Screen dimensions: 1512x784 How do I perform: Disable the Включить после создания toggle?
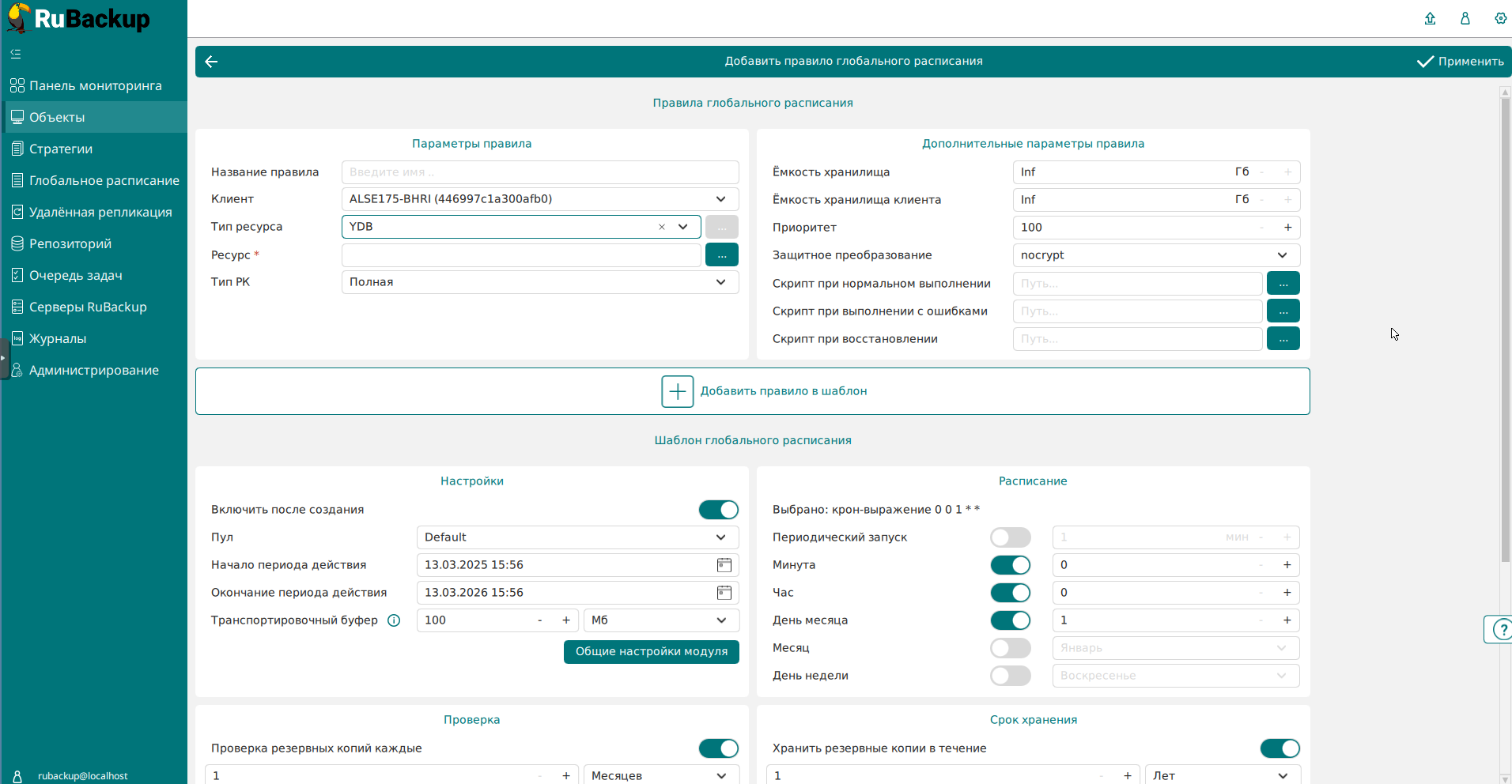(718, 510)
